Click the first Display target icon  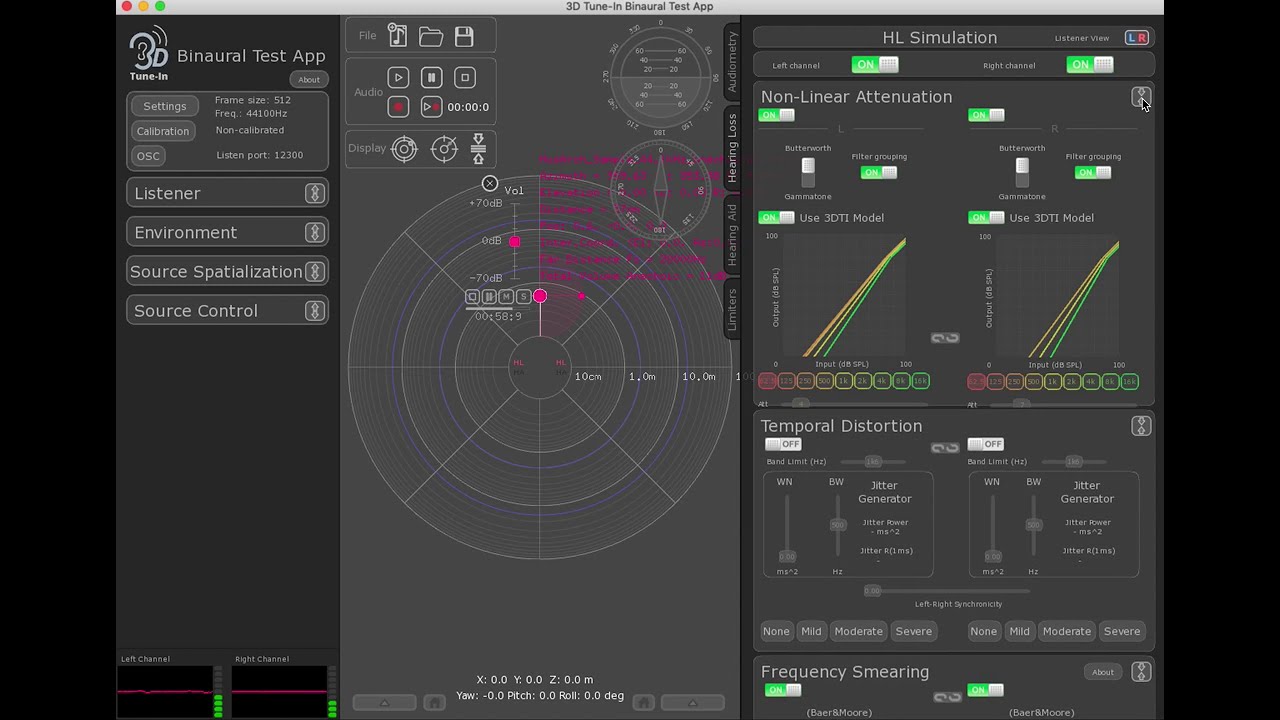404,149
